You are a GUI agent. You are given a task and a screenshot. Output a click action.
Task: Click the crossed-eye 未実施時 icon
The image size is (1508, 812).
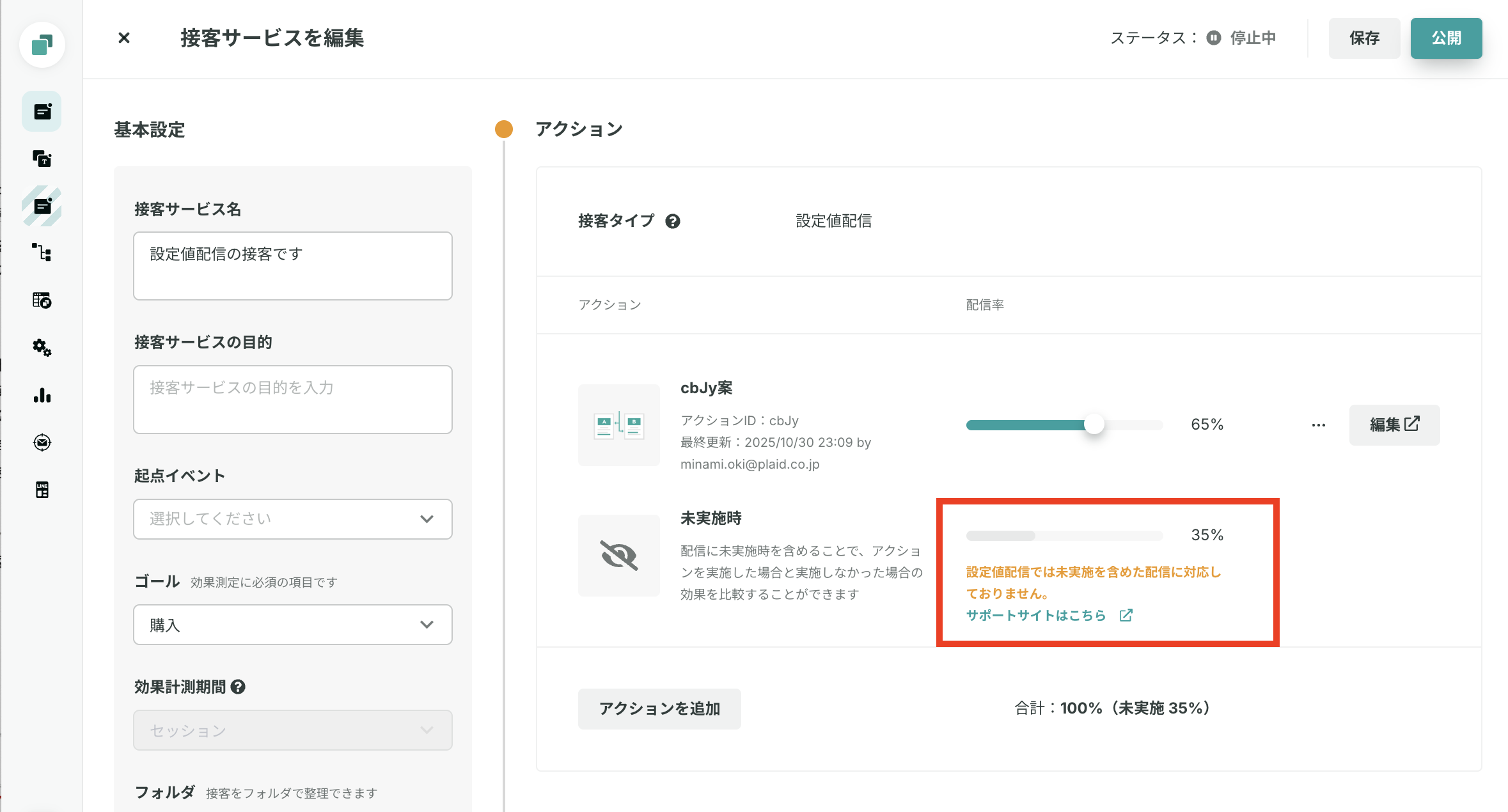click(x=618, y=555)
